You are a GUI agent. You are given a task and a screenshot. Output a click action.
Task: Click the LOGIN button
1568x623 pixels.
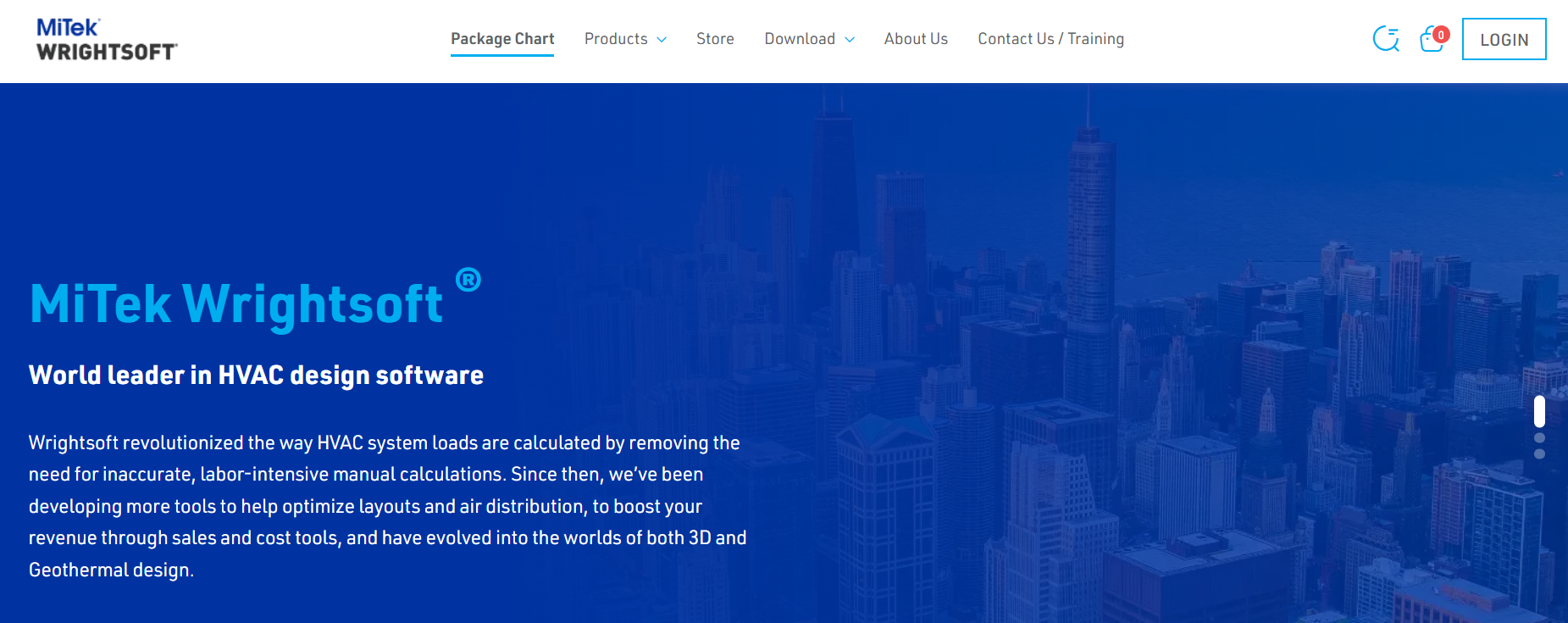[1504, 39]
